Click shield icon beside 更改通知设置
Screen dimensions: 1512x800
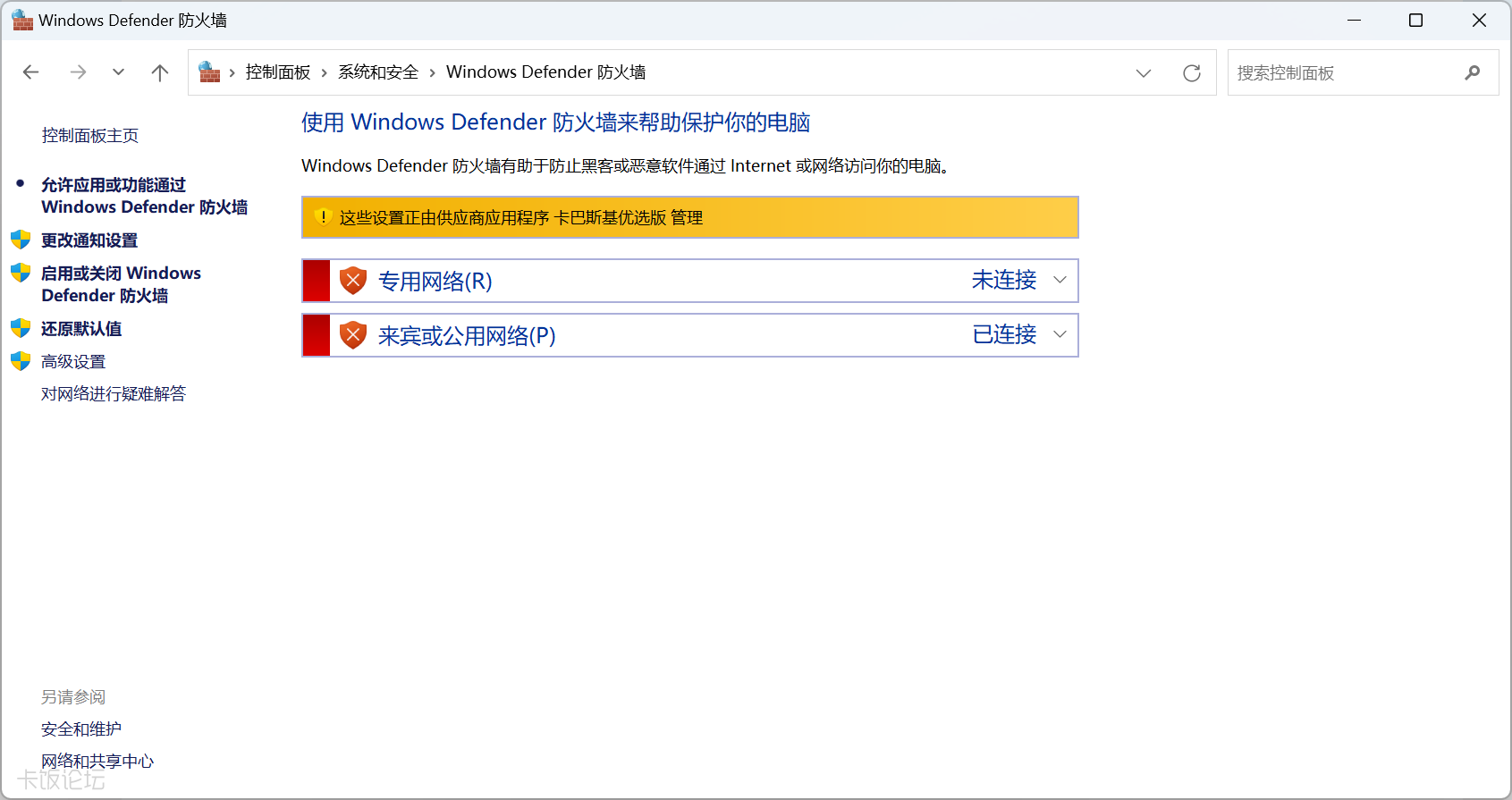pyautogui.click(x=21, y=240)
